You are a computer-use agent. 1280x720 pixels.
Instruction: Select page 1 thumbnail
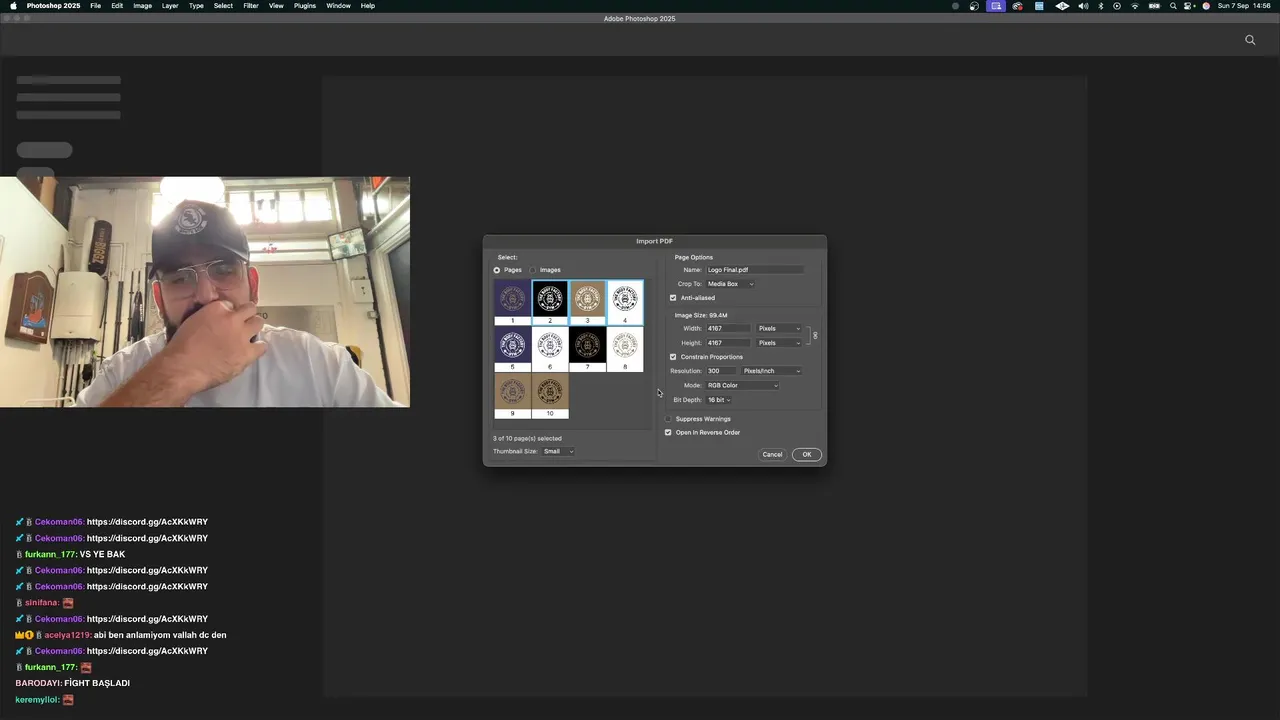512,302
